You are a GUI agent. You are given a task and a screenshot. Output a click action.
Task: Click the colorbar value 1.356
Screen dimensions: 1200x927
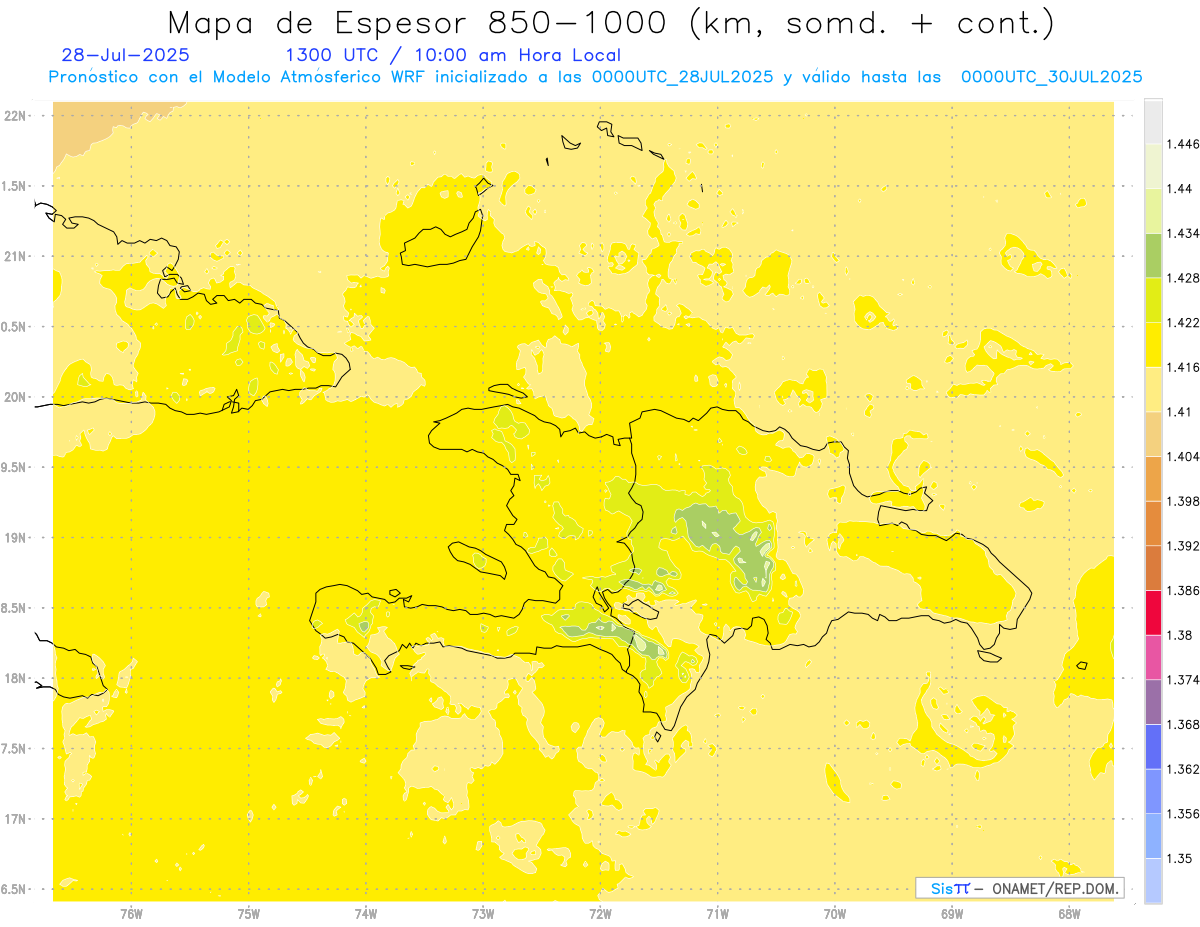pyautogui.click(x=1183, y=813)
